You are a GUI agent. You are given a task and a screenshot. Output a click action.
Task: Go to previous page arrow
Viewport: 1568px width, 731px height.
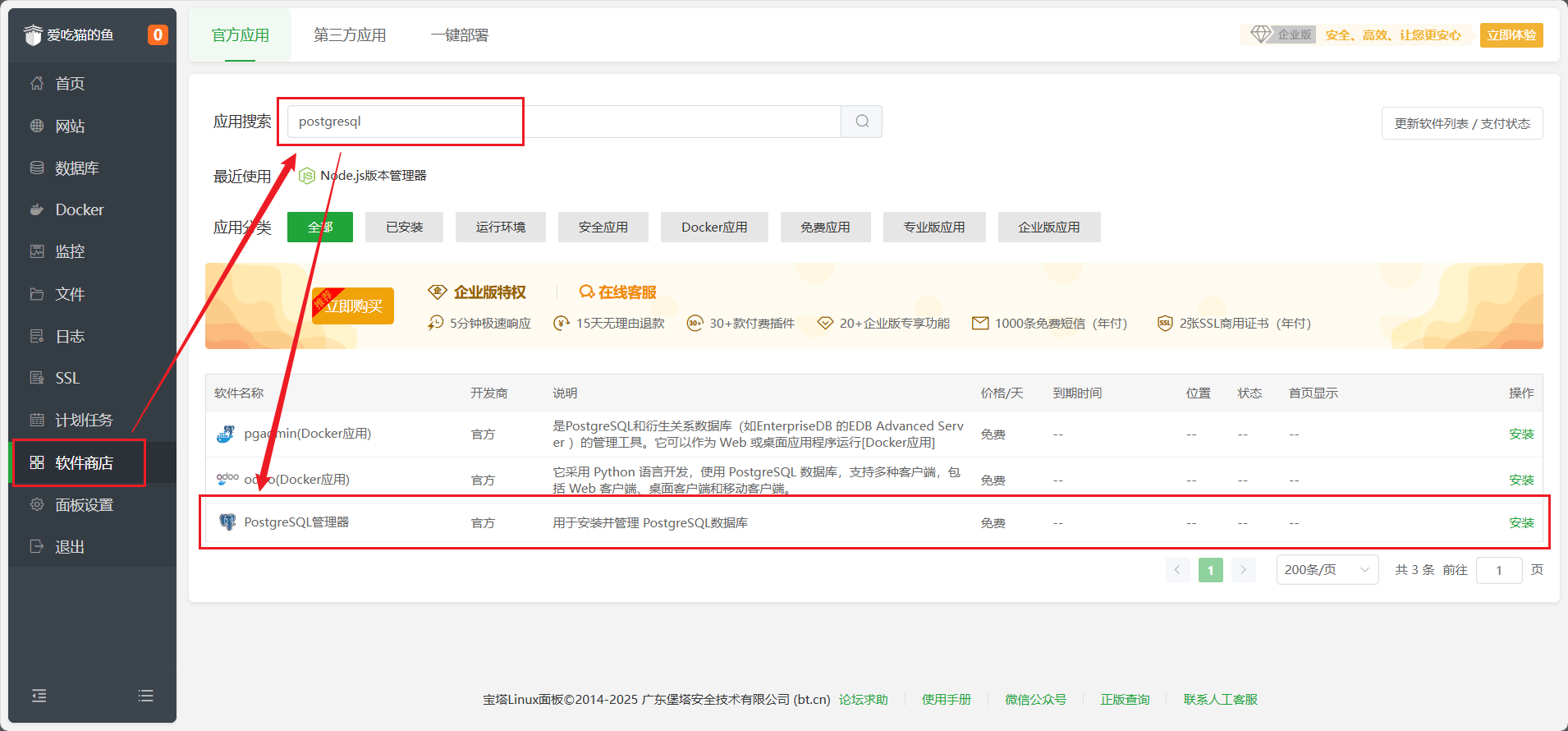click(x=1177, y=570)
